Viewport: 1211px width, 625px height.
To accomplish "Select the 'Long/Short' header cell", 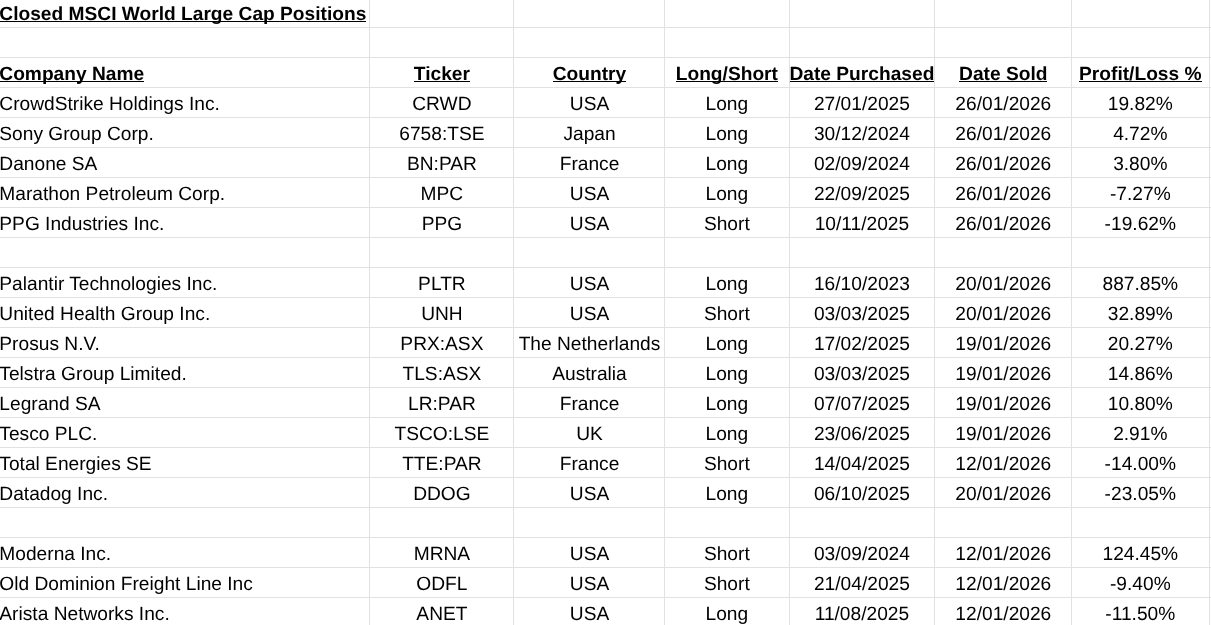I will [726, 74].
